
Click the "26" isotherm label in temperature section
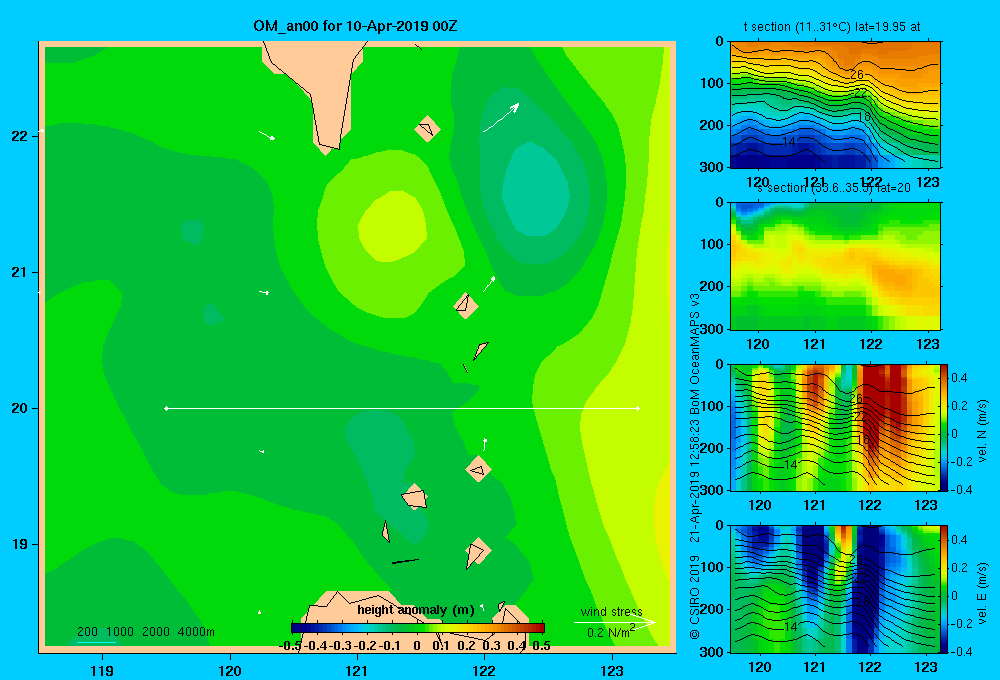click(857, 75)
